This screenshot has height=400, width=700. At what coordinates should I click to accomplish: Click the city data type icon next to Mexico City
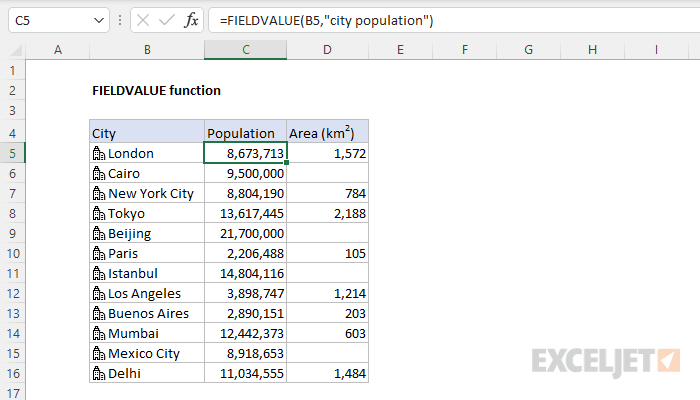(x=99, y=354)
